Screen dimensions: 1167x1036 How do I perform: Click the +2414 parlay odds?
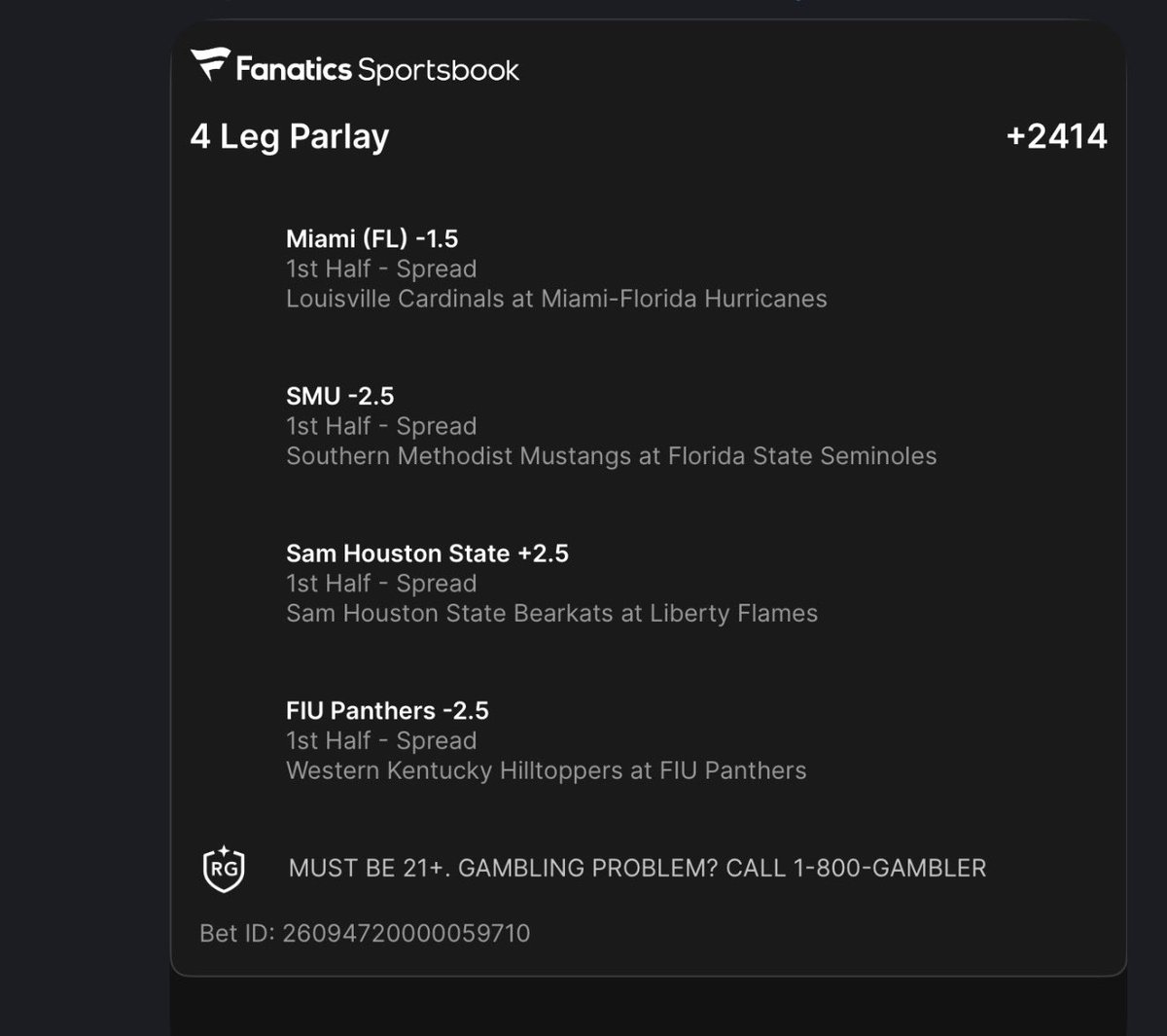1056,136
